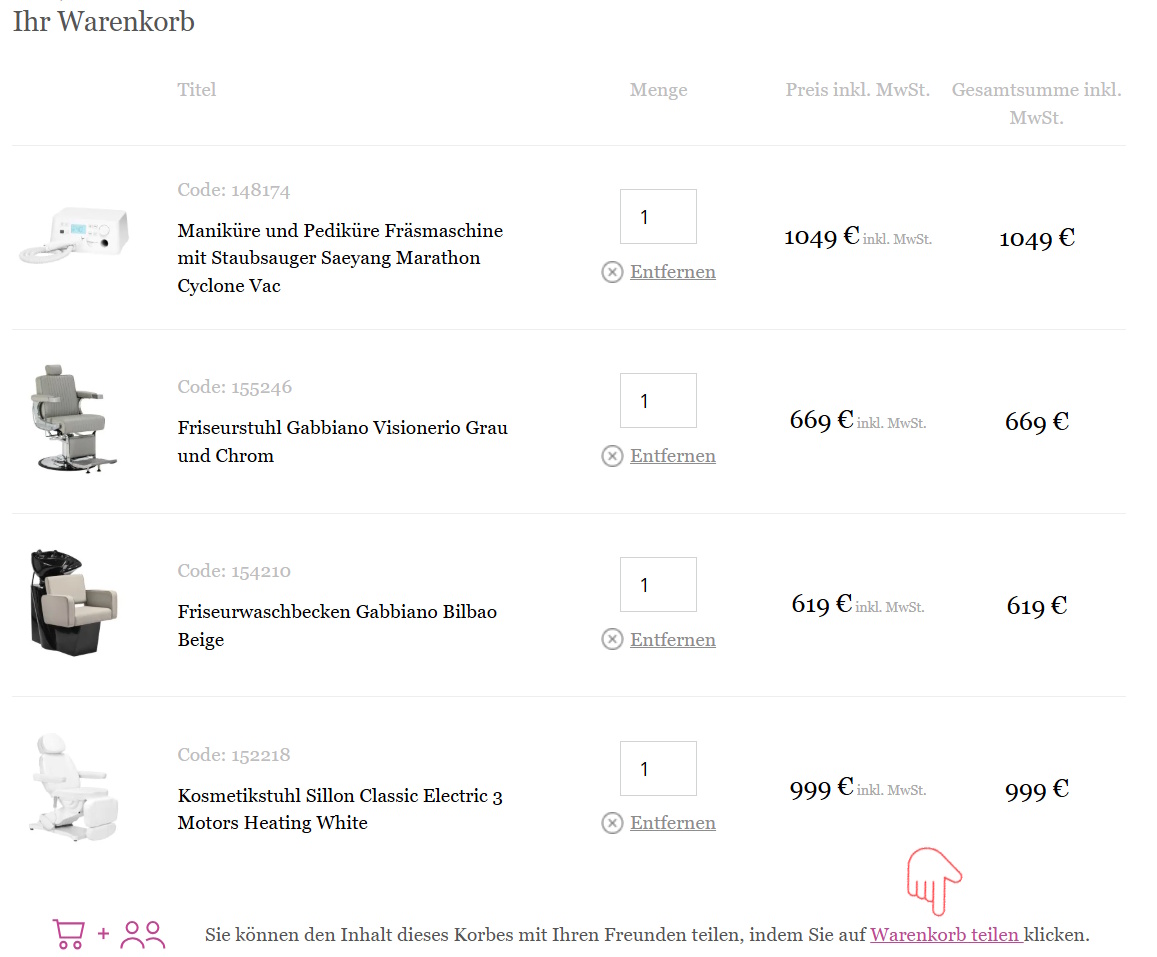Click the grey barber chair thumbnail
This screenshot has height=957, width=1157.
click(x=68, y=418)
